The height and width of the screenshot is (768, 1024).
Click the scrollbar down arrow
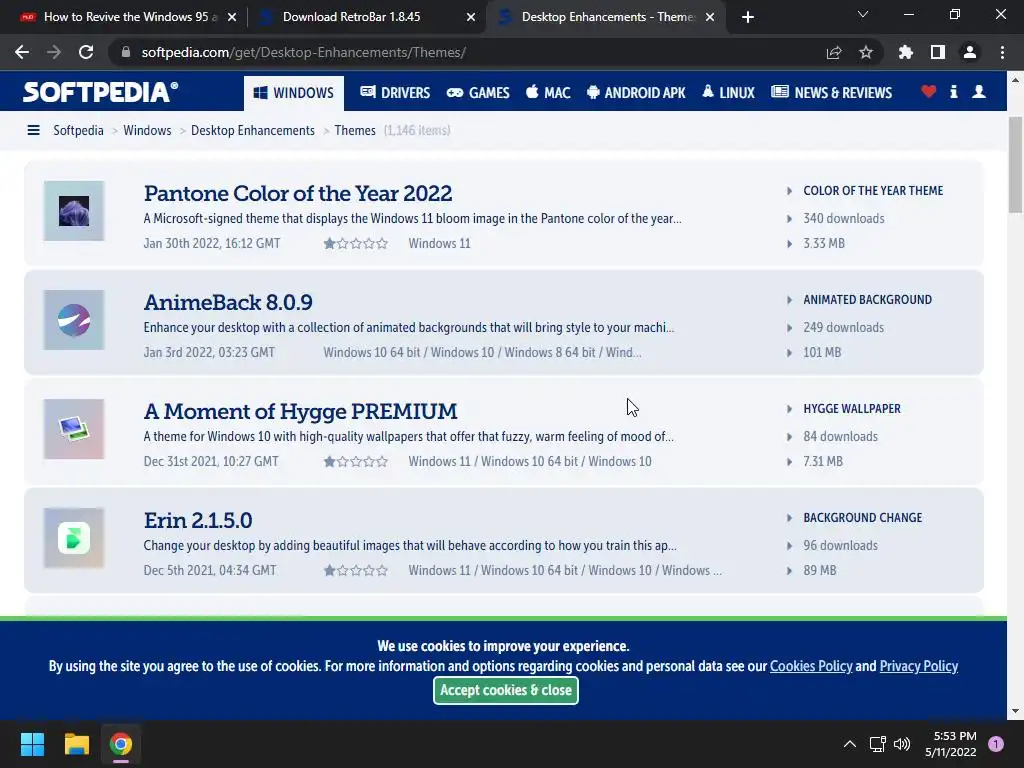tap(1015, 711)
